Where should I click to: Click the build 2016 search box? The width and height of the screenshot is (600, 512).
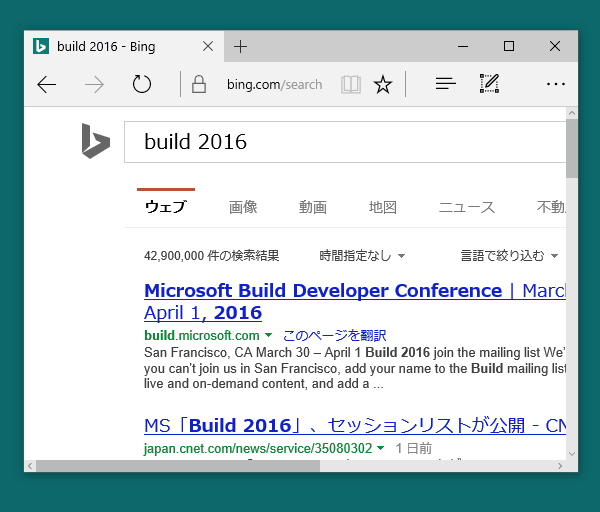pyautogui.click(x=345, y=142)
